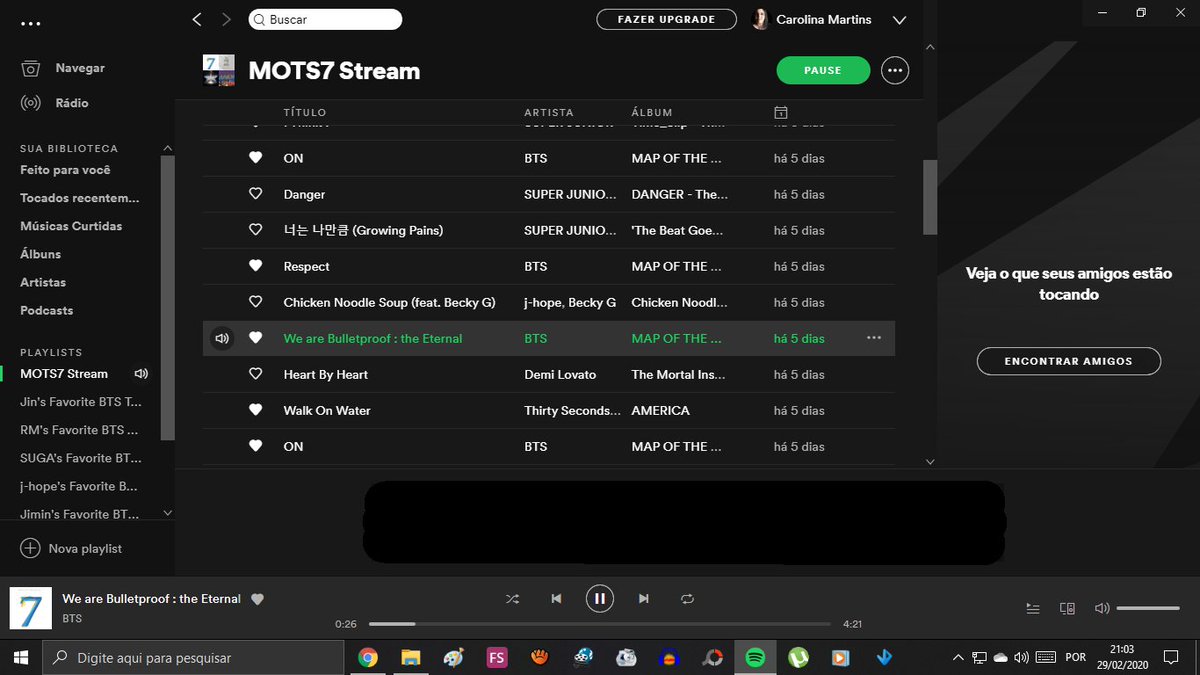Click Nova playlist label
This screenshot has width=1200, height=675.
85,548
